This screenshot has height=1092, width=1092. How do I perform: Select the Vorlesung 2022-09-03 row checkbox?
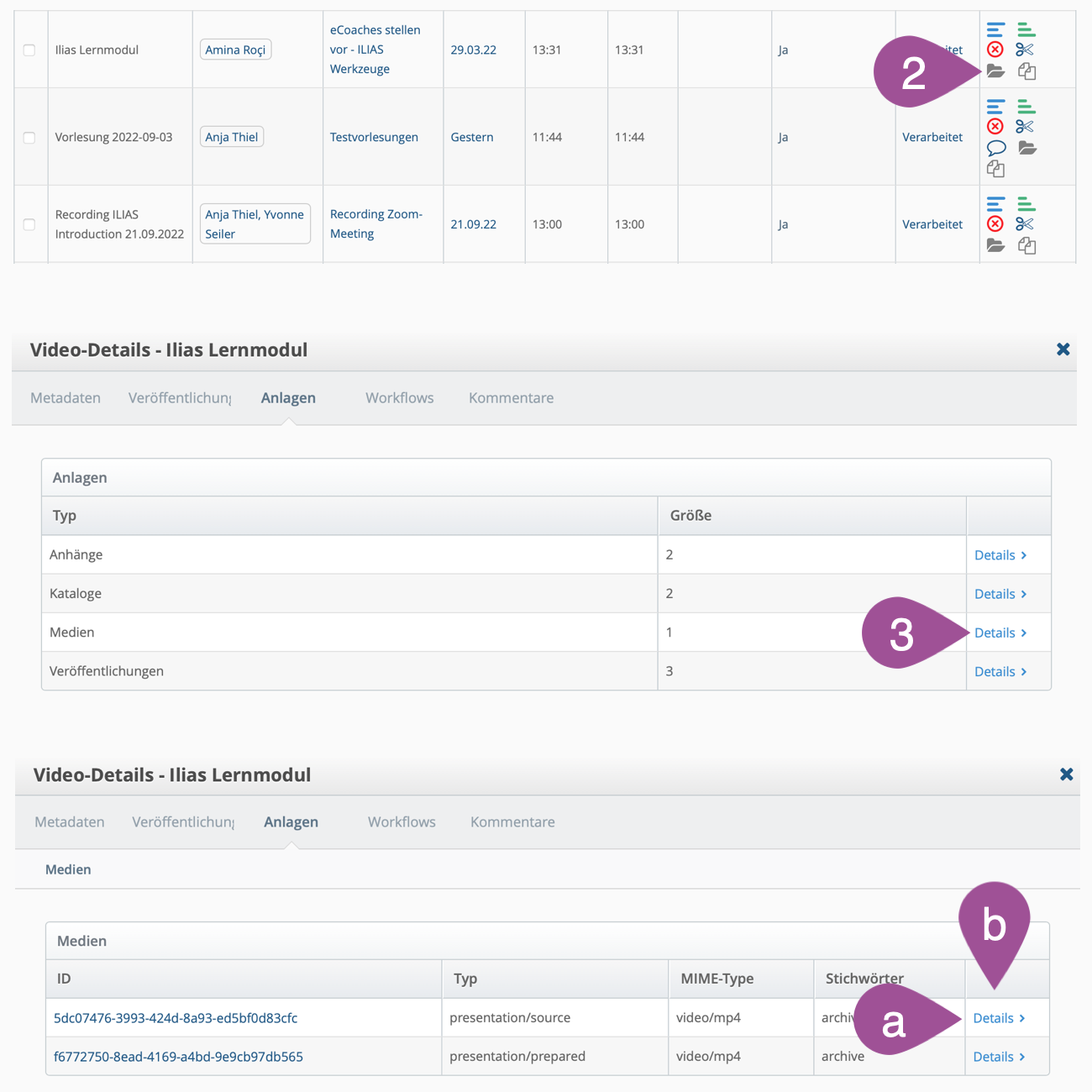tap(29, 138)
